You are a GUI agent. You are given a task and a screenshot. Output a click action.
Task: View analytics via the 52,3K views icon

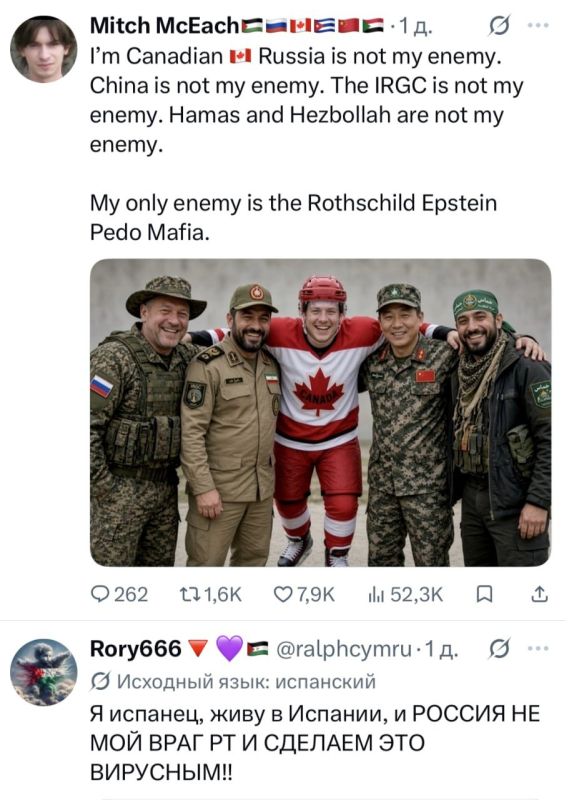pyautogui.click(x=406, y=594)
